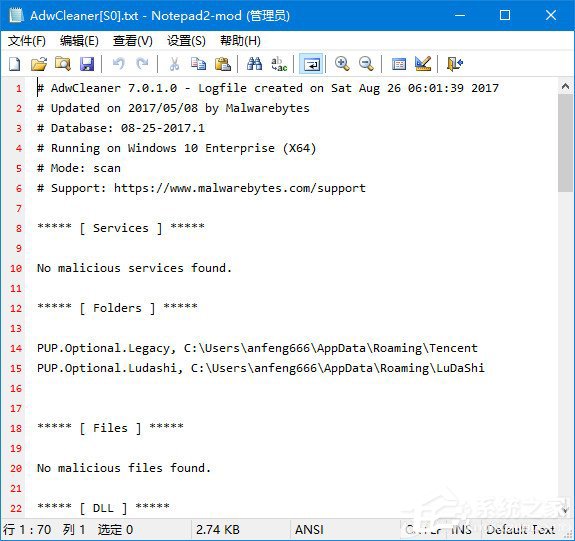Click the Browse files toolbar icon

(x=63, y=64)
